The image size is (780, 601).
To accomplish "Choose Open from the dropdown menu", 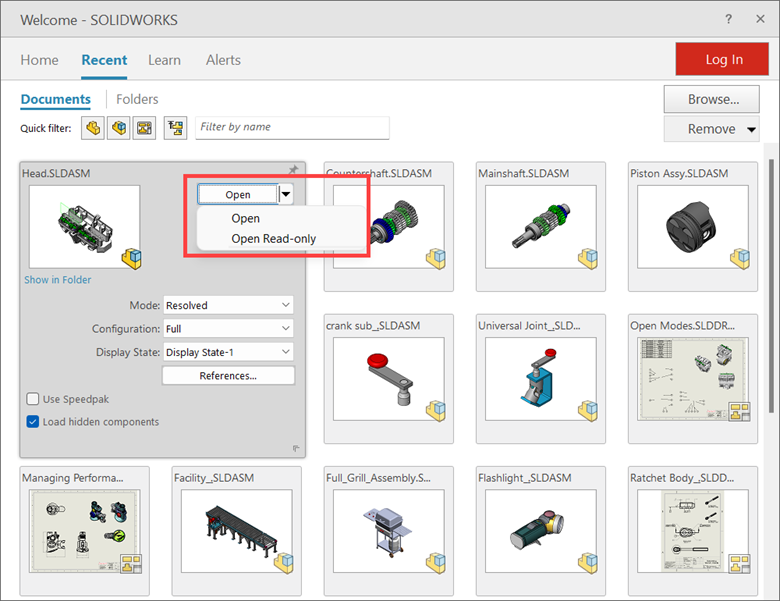I will [x=245, y=218].
